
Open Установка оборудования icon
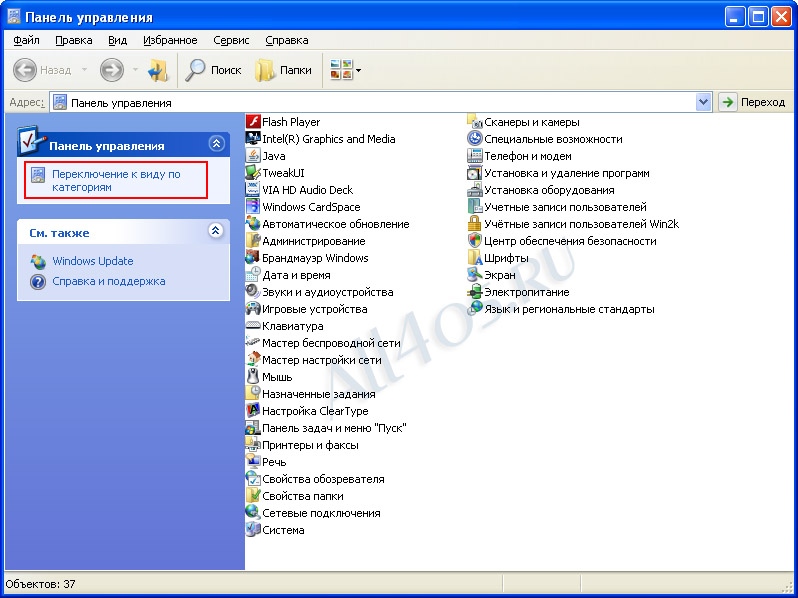pyautogui.click(x=475, y=190)
